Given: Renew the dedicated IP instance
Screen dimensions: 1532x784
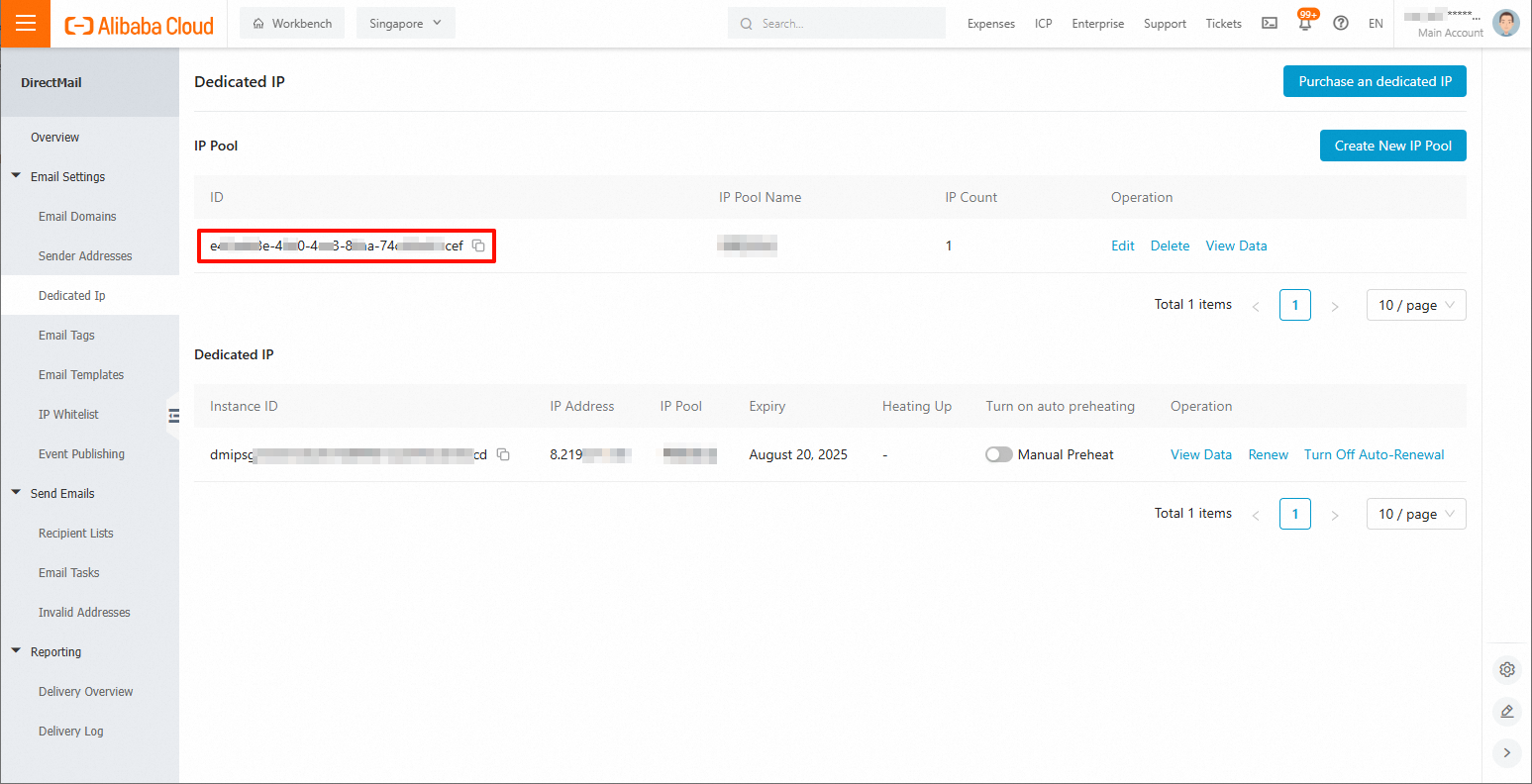Looking at the screenshot, I should coord(1268,454).
